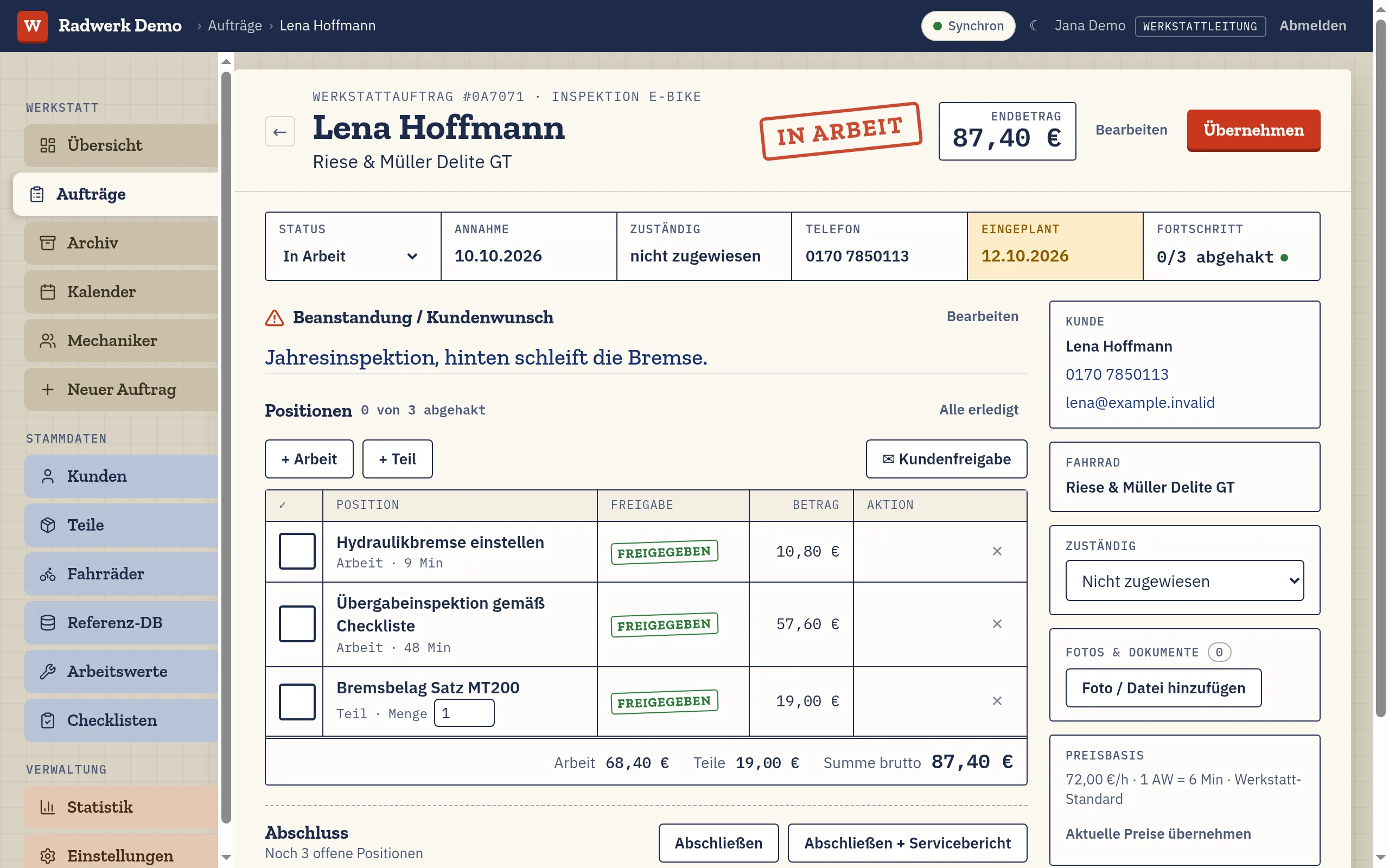Check off Übergabeinspektion gemäß Checkliste
Screen dimensions: 1389x868
click(297, 624)
